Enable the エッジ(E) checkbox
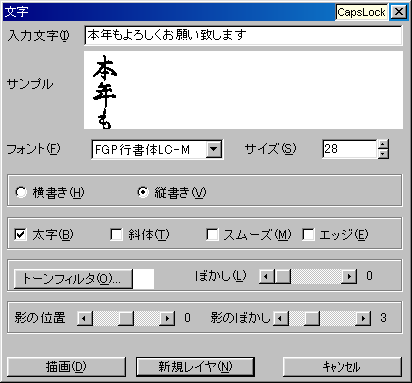The image size is (412, 383). 308,234
